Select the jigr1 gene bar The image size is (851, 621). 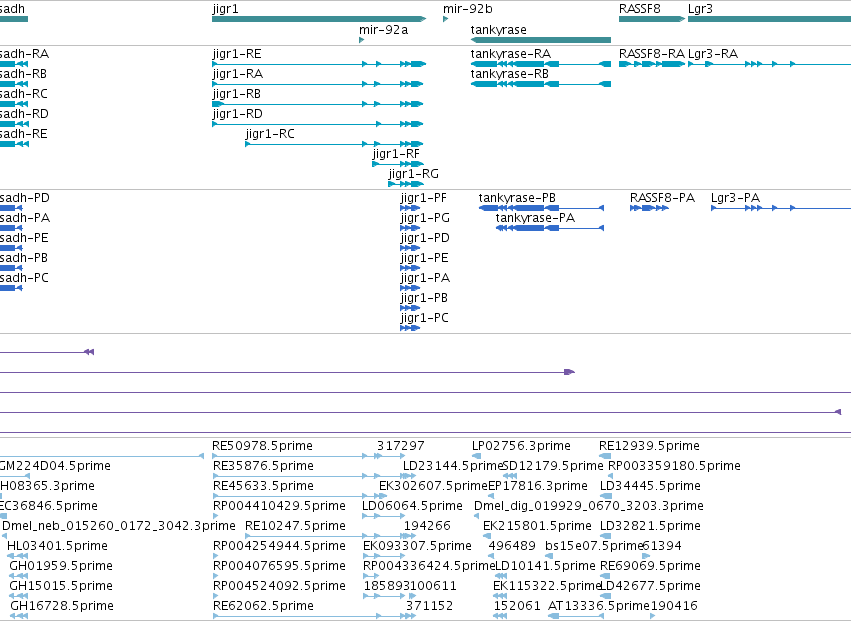click(319, 19)
